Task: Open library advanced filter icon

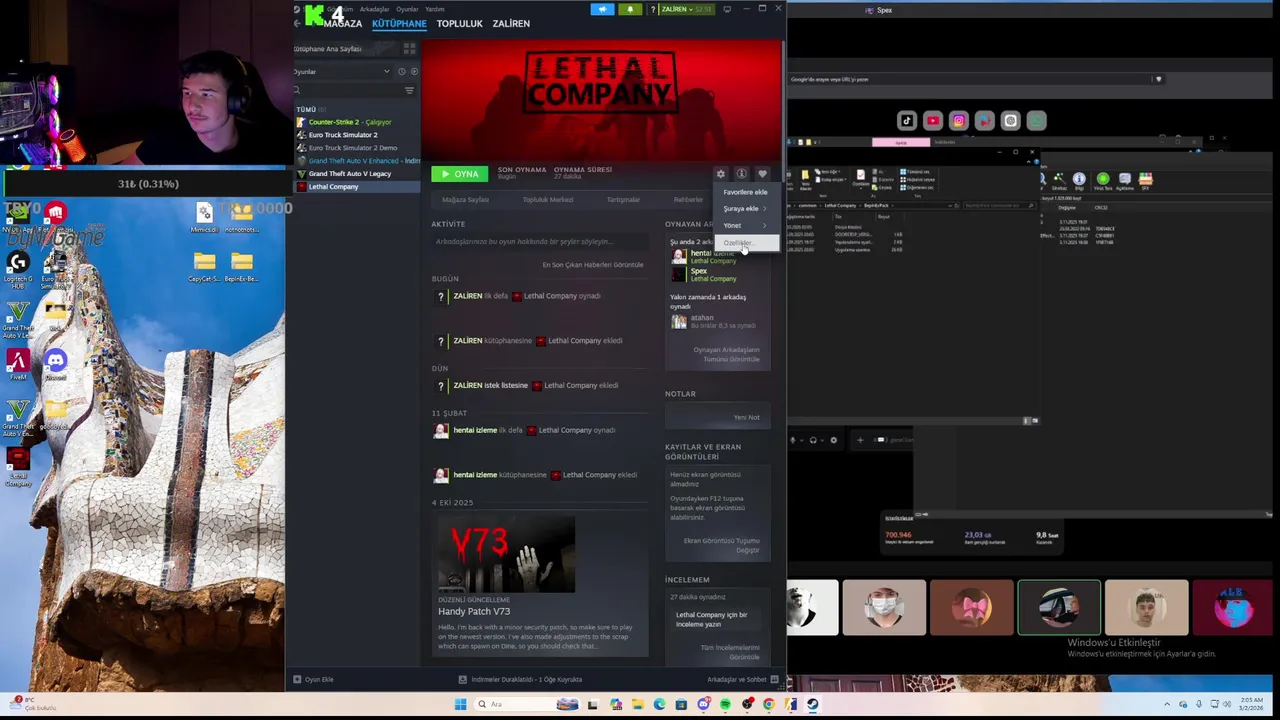Action: tap(409, 90)
